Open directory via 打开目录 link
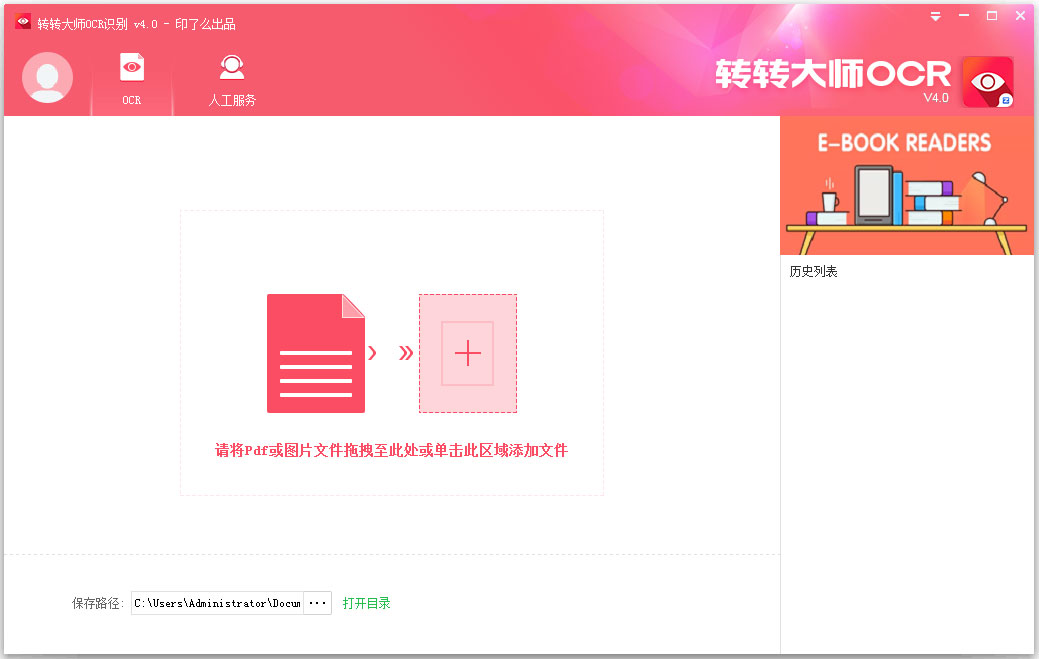 coord(366,603)
